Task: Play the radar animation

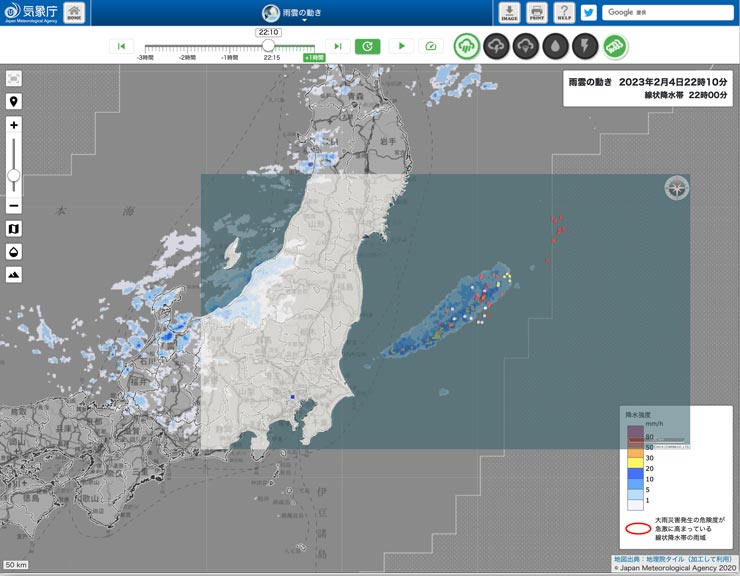Action: tap(401, 46)
